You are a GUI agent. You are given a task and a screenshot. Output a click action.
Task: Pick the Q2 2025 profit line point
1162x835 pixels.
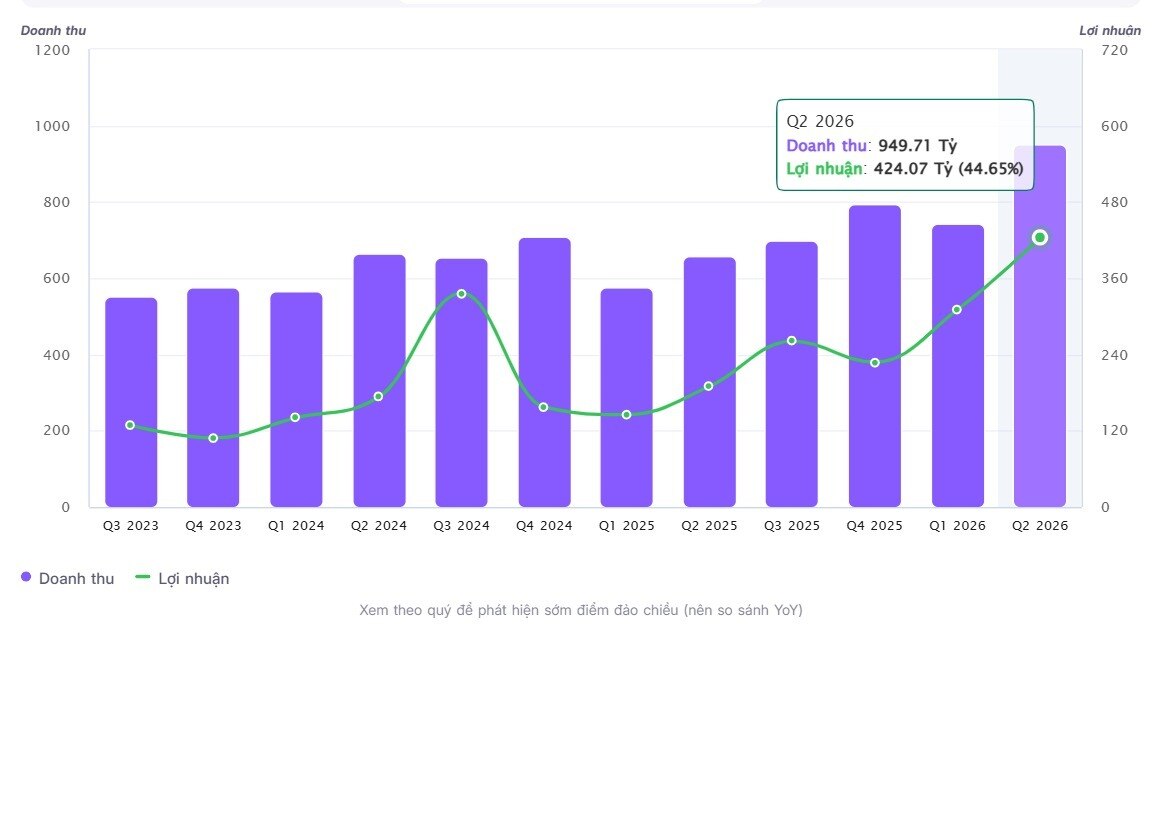pyautogui.click(x=708, y=386)
